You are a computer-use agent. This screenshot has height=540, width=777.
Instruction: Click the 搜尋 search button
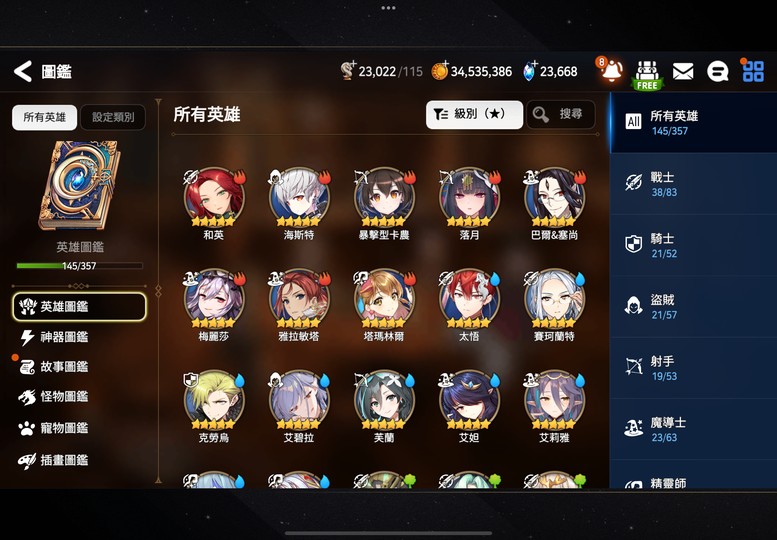click(x=560, y=114)
